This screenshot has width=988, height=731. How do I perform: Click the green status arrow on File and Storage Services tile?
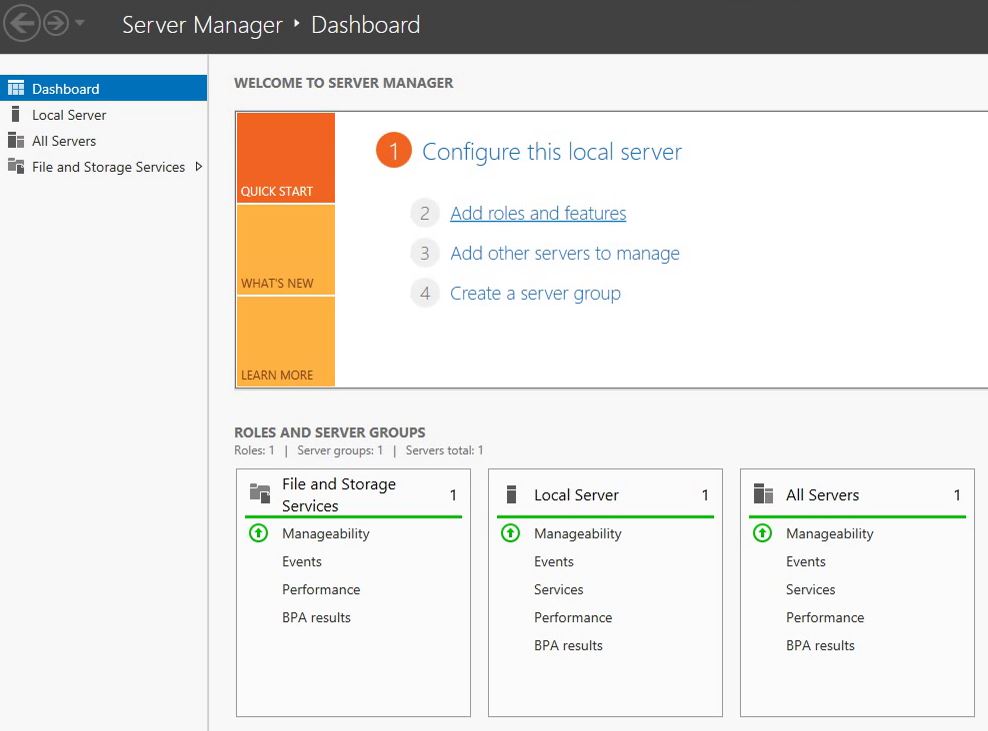coord(258,533)
